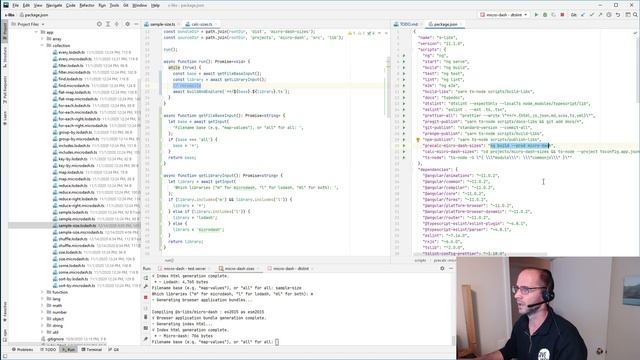Collapse the collection folder
The width and height of the screenshot is (640, 360).
[42, 45]
